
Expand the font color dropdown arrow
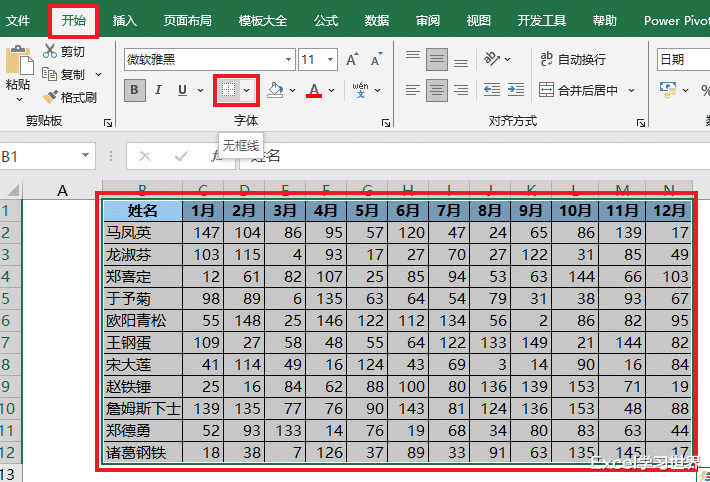(x=332, y=91)
